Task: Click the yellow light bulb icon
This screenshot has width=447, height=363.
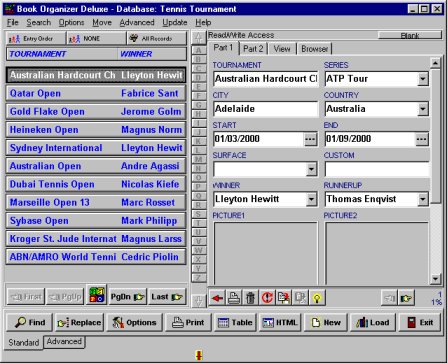Action: [317, 298]
